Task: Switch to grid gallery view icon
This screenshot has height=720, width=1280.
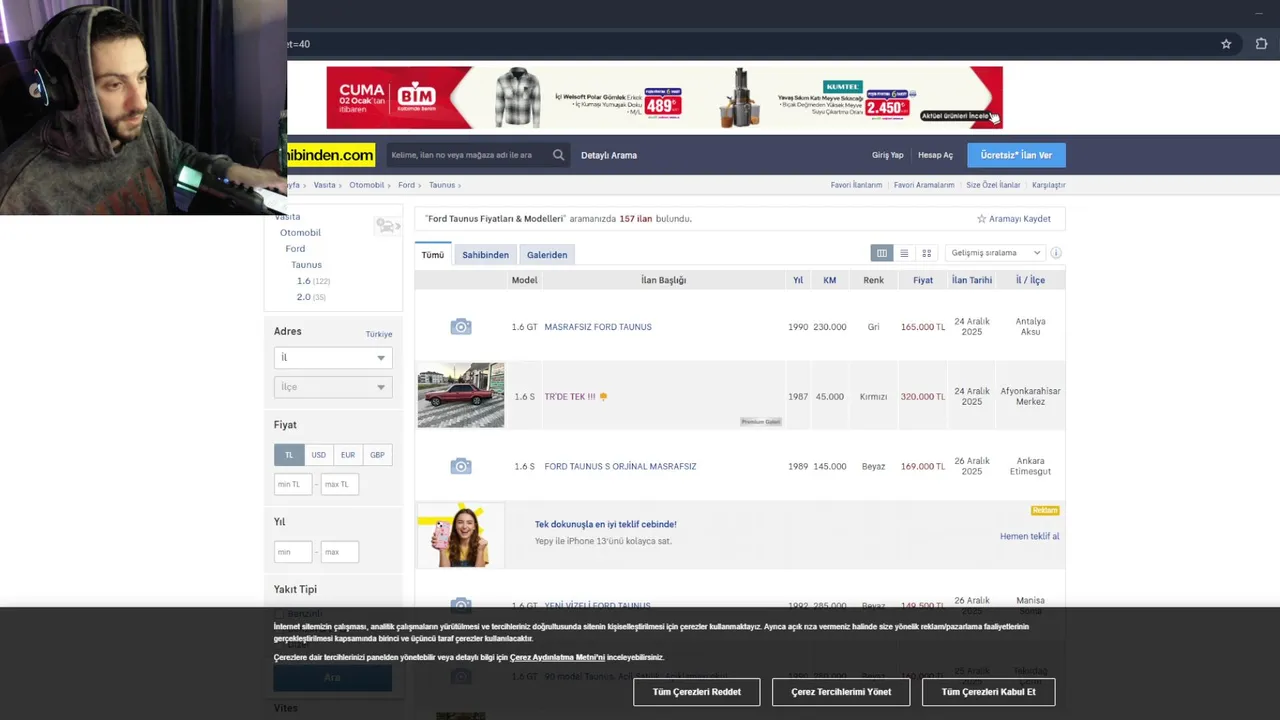Action: (927, 253)
